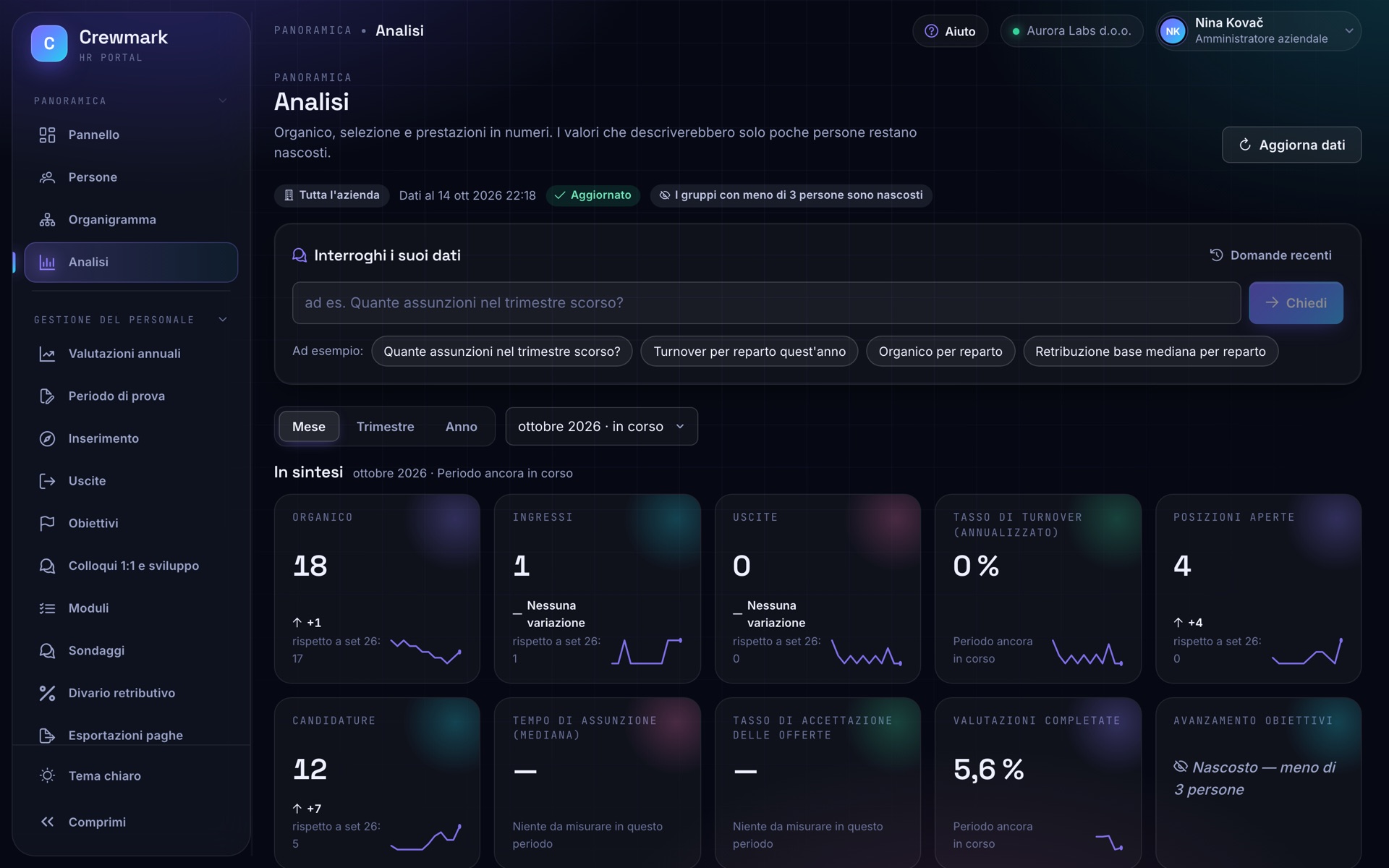
Task: Choose Quante assunzioni nel trimestre scorso suggestion chip
Action: [x=501, y=352]
